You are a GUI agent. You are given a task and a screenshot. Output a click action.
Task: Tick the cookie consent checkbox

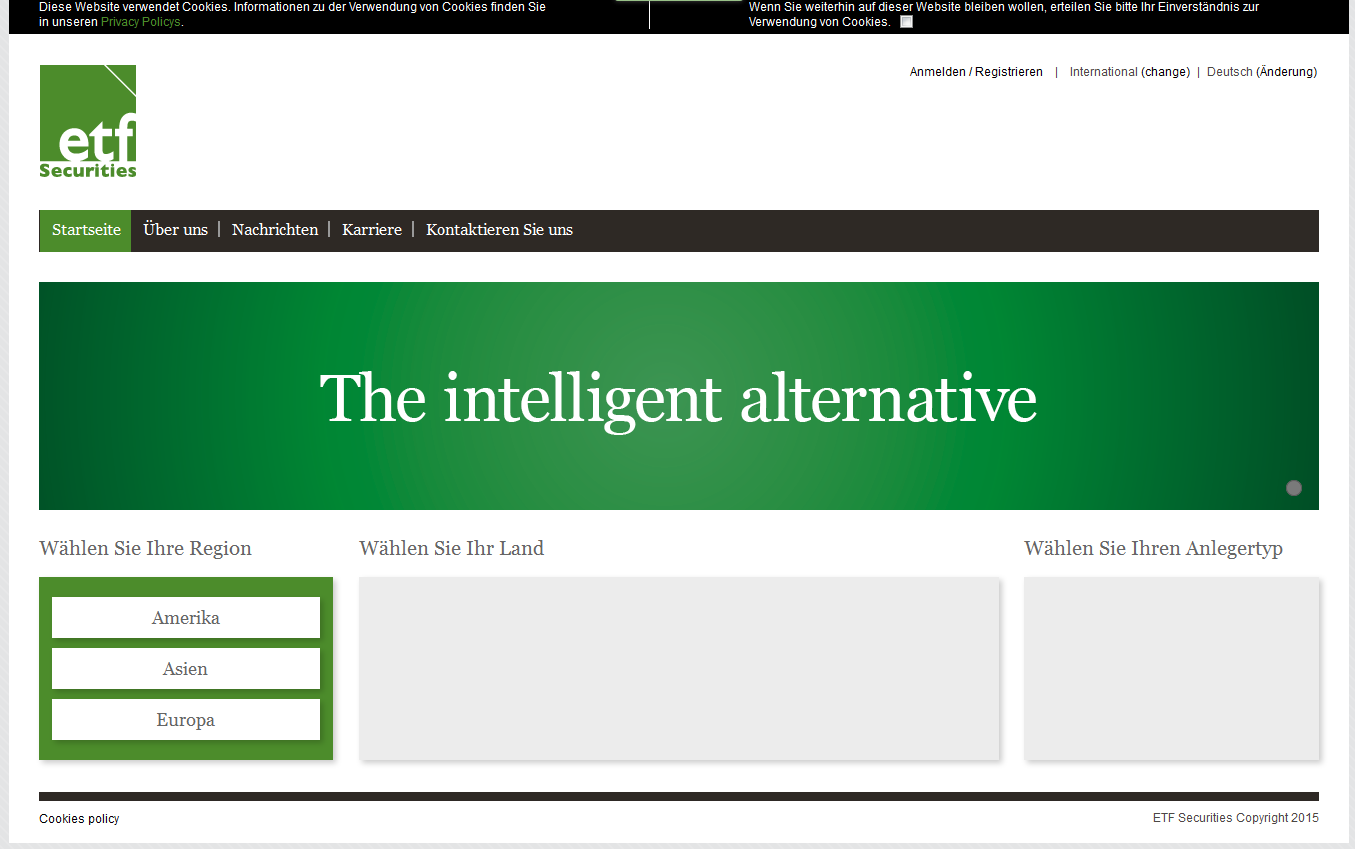[906, 22]
